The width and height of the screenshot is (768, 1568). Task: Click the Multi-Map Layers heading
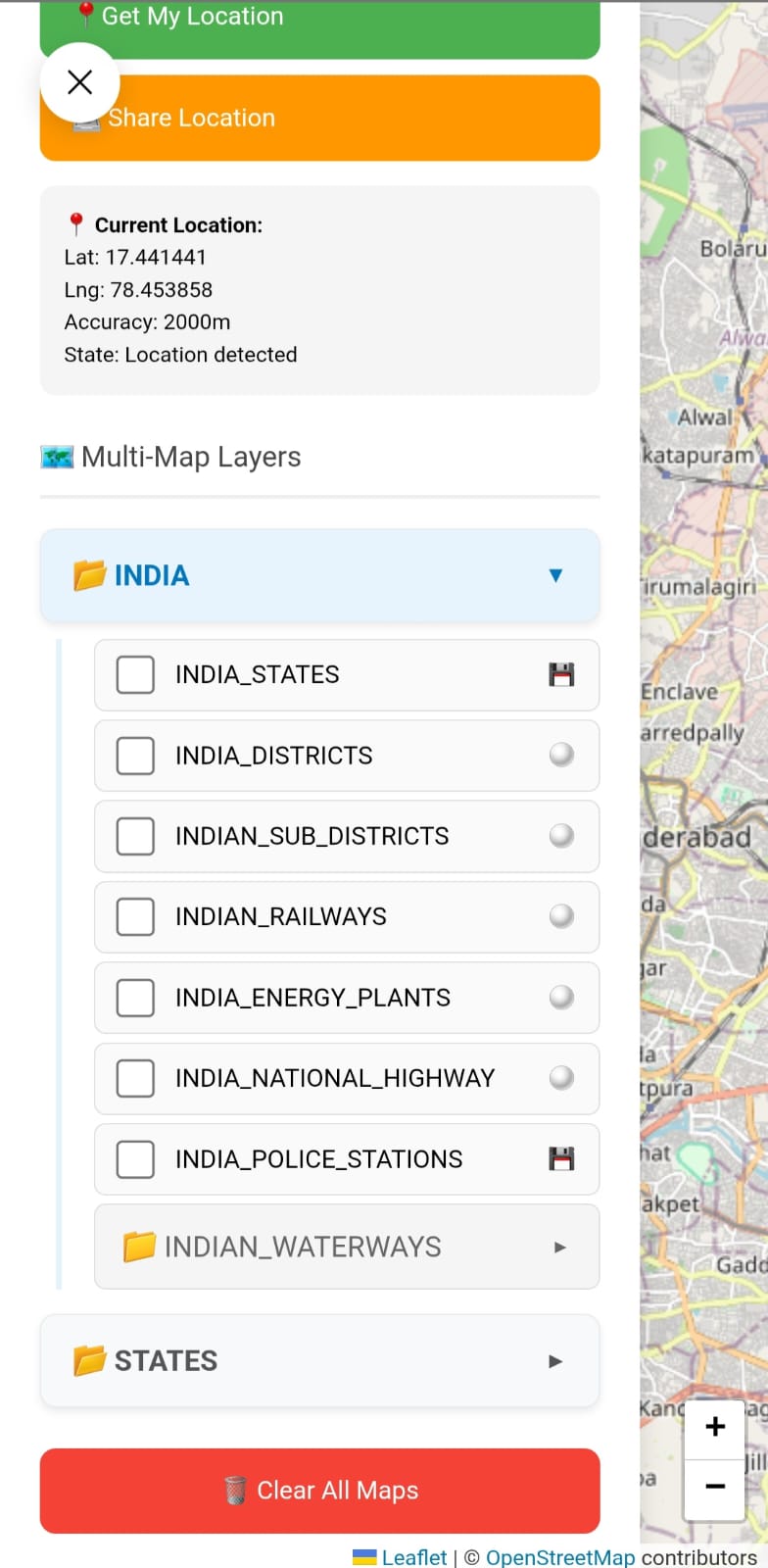click(191, 457)
